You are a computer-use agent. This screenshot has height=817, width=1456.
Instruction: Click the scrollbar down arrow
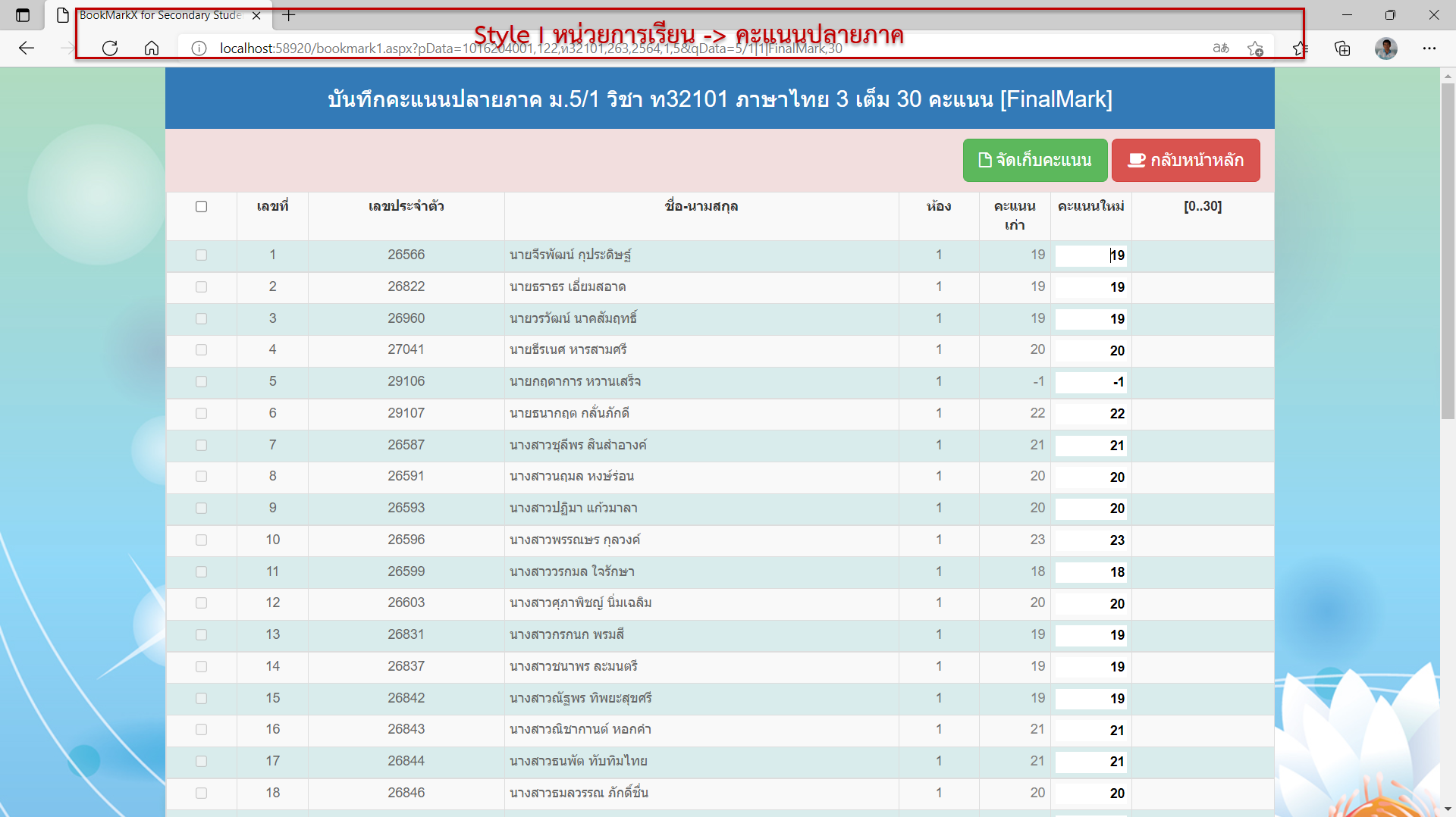(x=1448, y=809)
